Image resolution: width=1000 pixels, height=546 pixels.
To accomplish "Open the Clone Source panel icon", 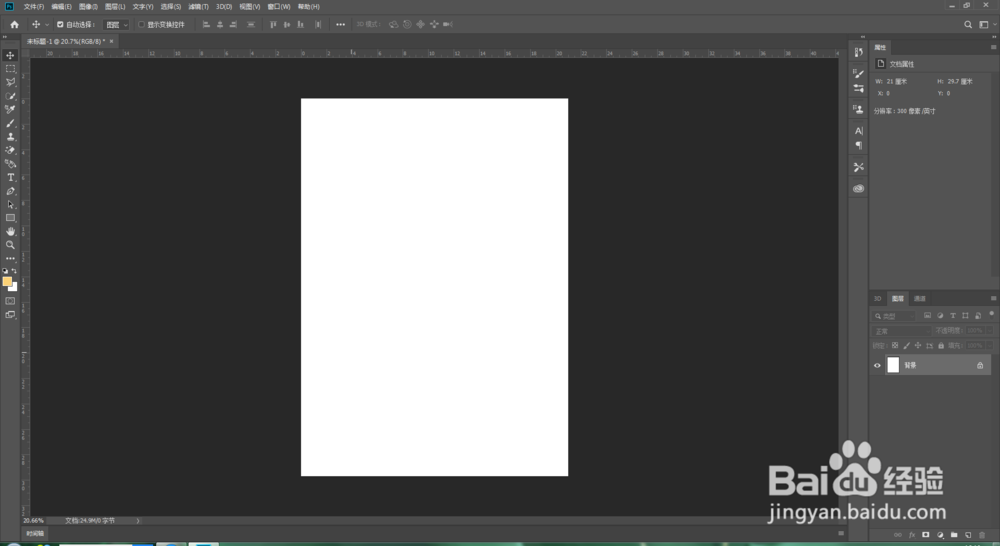I will pos(858,110).
